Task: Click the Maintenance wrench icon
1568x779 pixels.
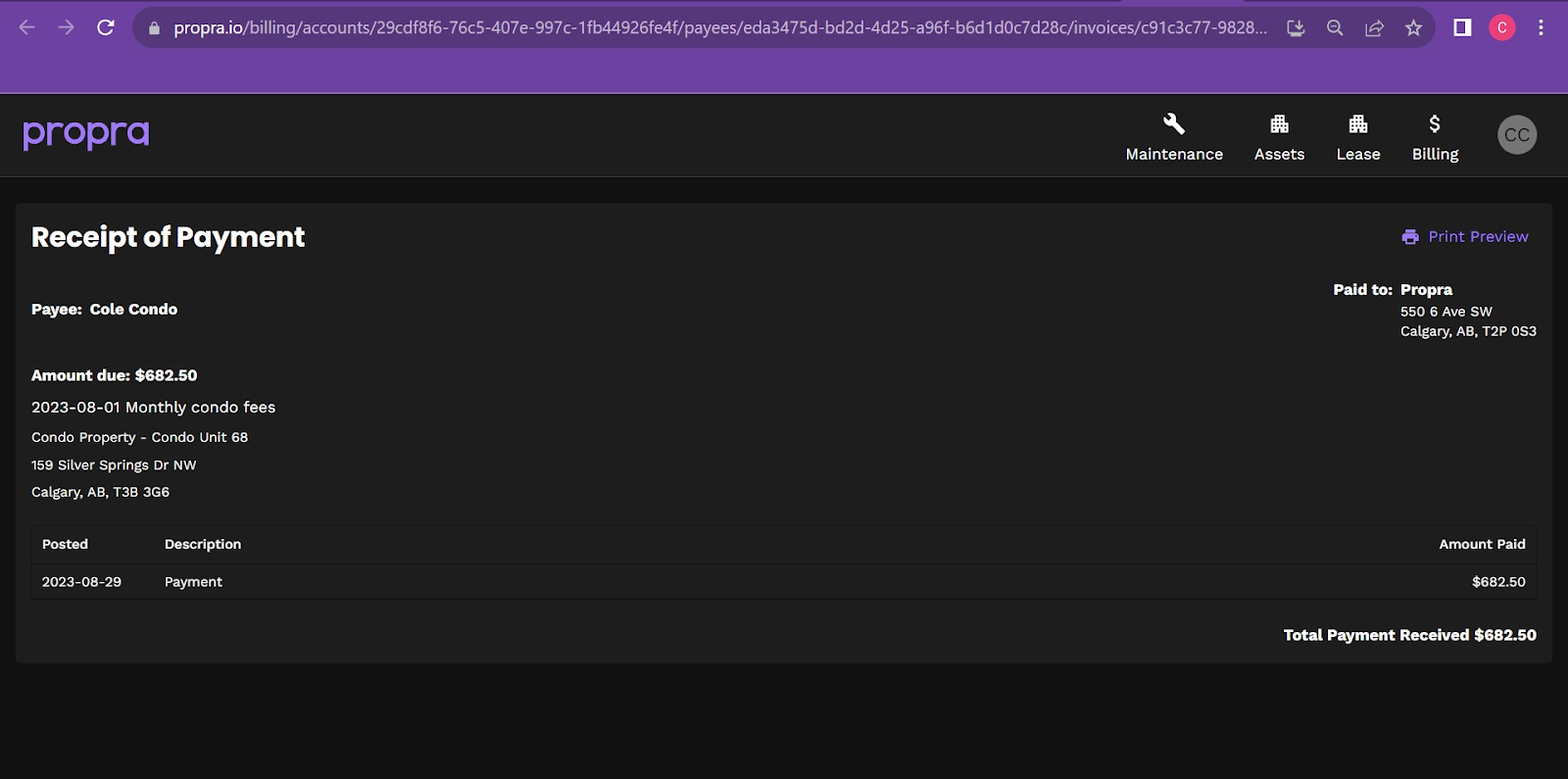Action: pos(1174,124)
